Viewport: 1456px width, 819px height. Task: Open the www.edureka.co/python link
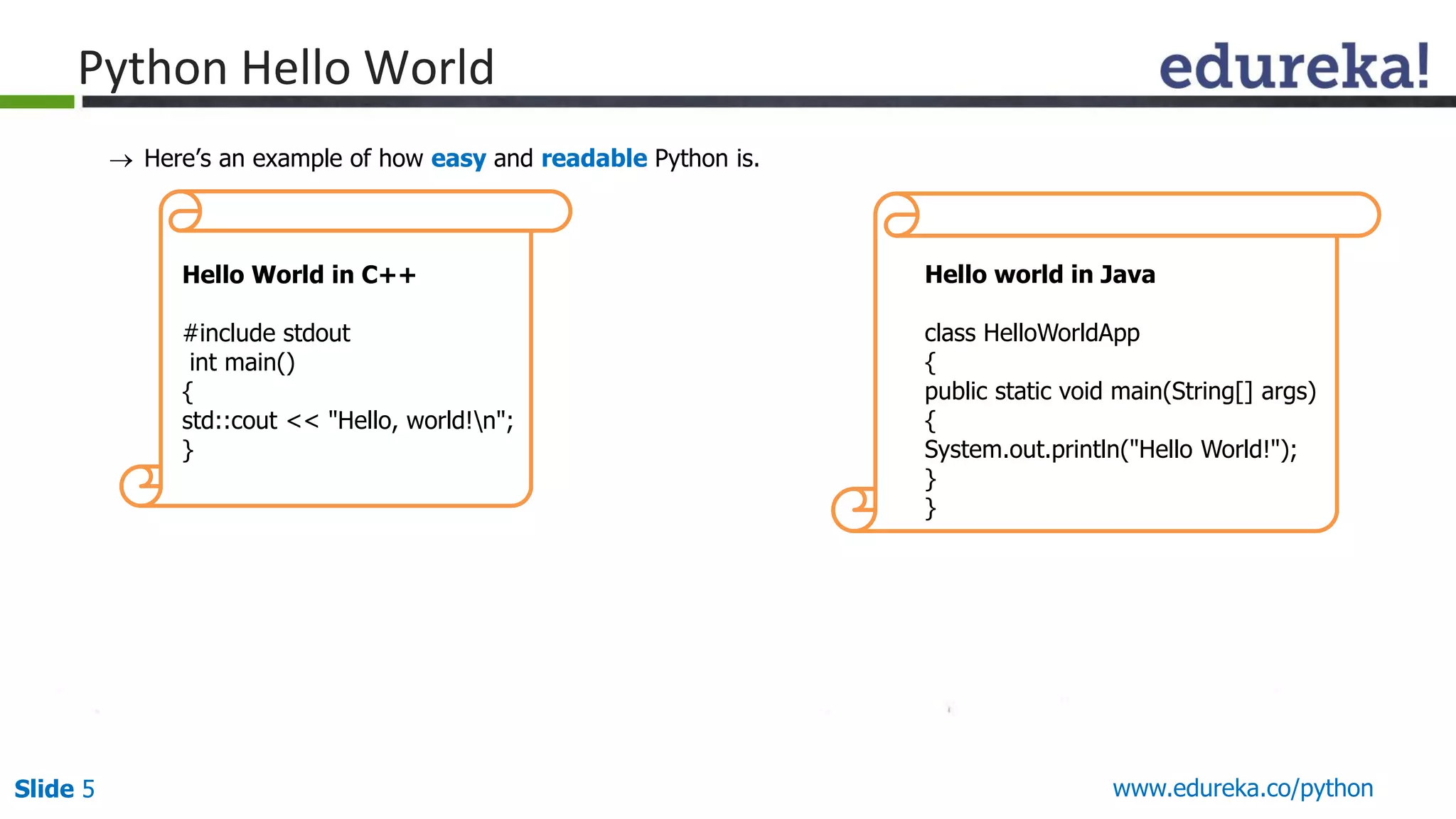1243,788
